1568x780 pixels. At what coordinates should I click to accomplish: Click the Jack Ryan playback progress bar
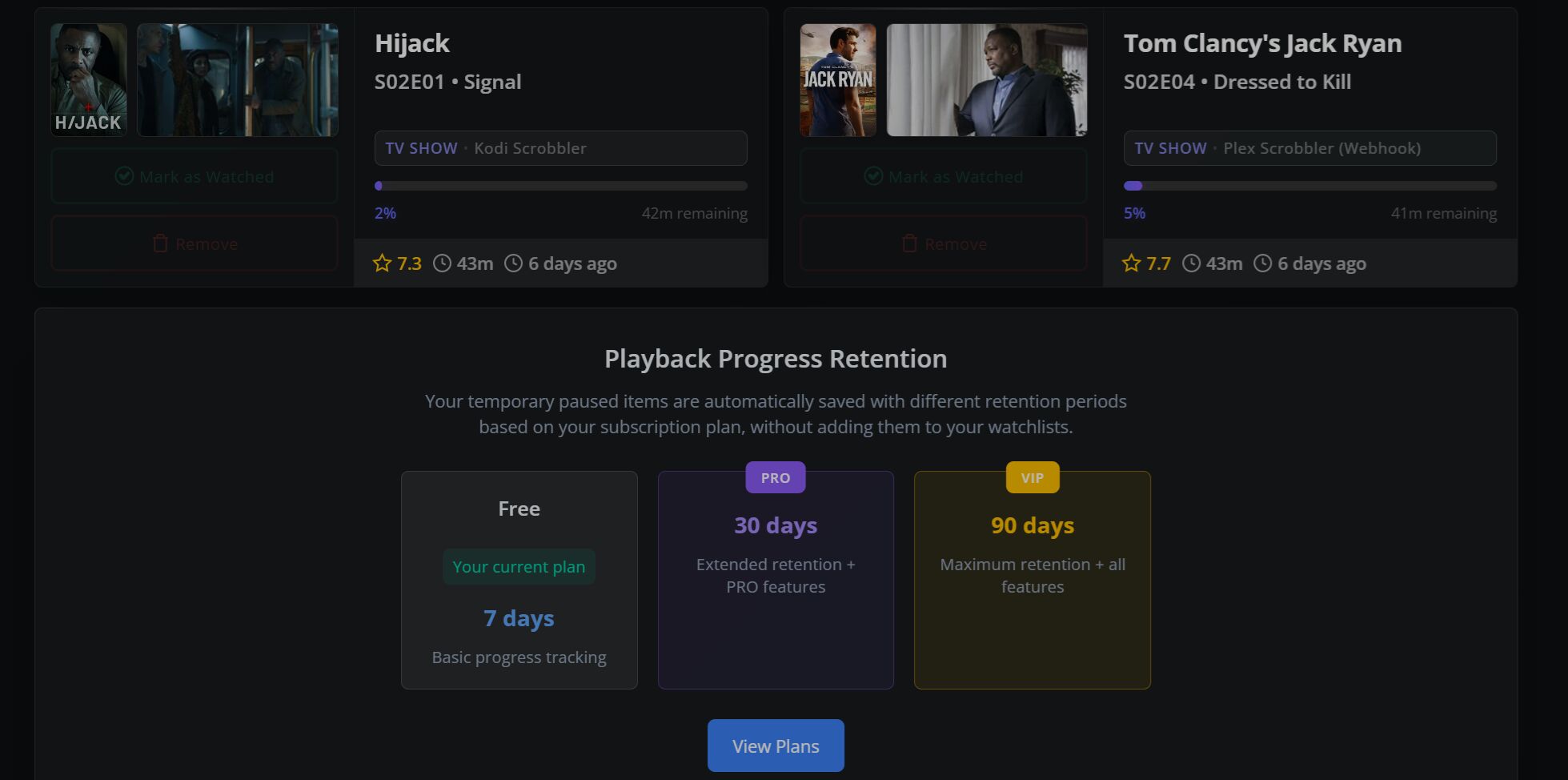click(x=1310, y=186)
